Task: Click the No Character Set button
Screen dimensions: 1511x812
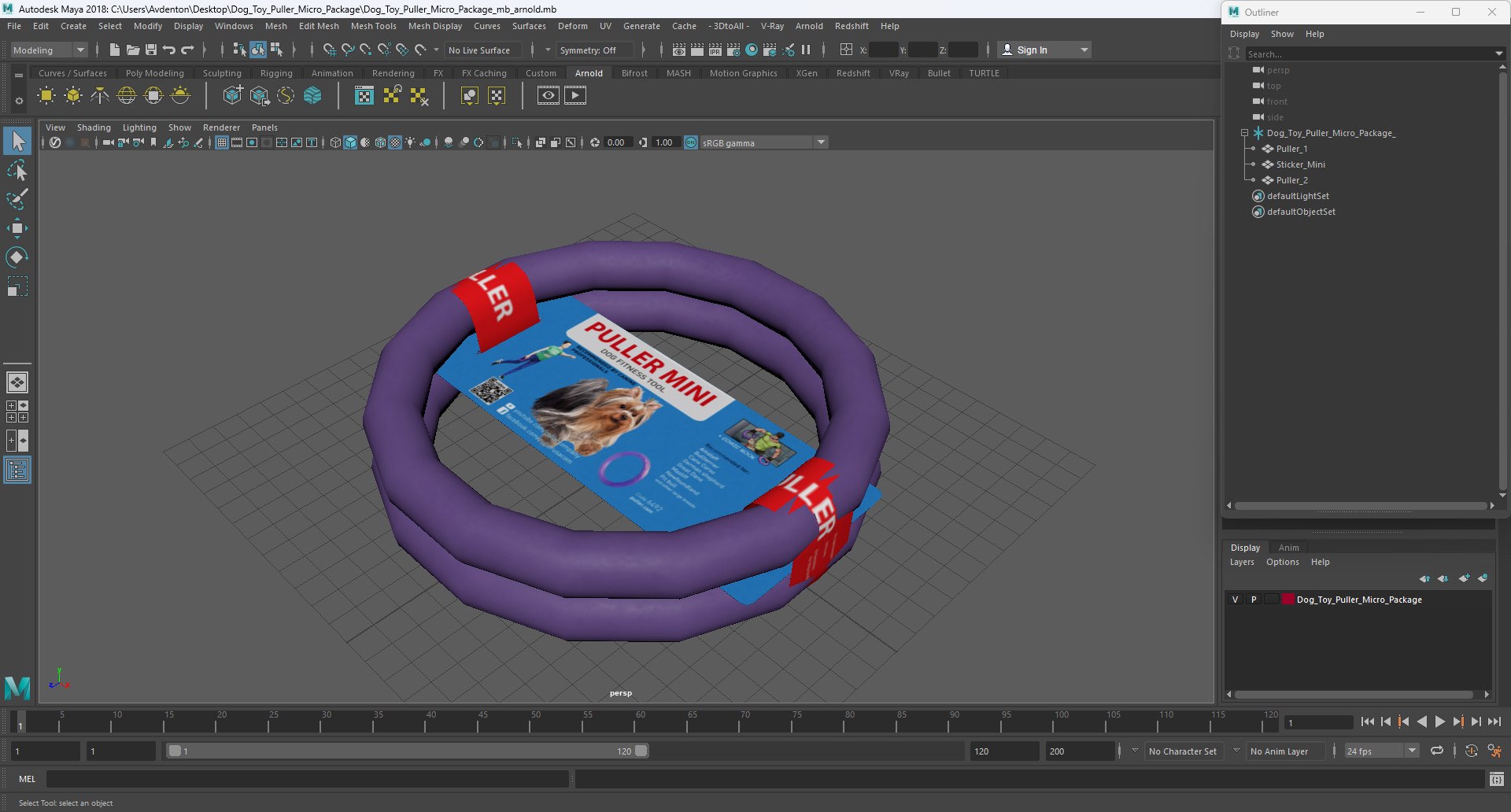Action: click(x=1182, y=751)
